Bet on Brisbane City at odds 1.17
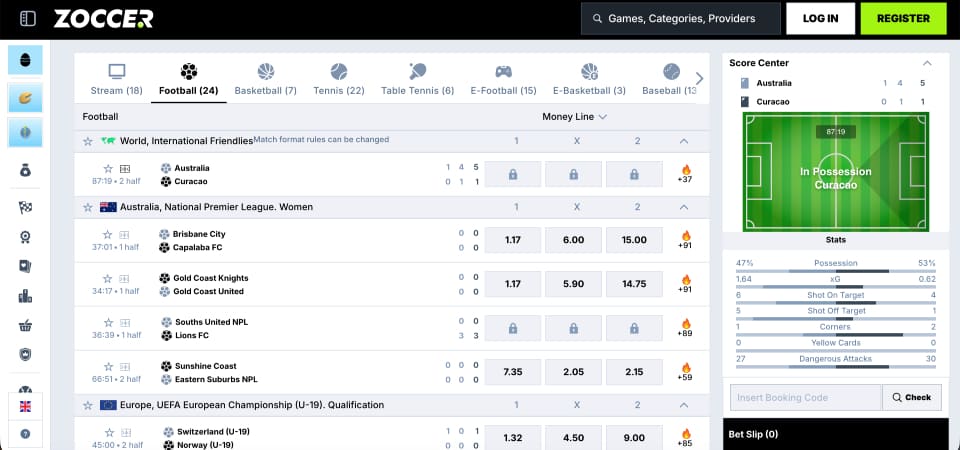The width and height of the screenshot is (960, 450). pos(513,240)
